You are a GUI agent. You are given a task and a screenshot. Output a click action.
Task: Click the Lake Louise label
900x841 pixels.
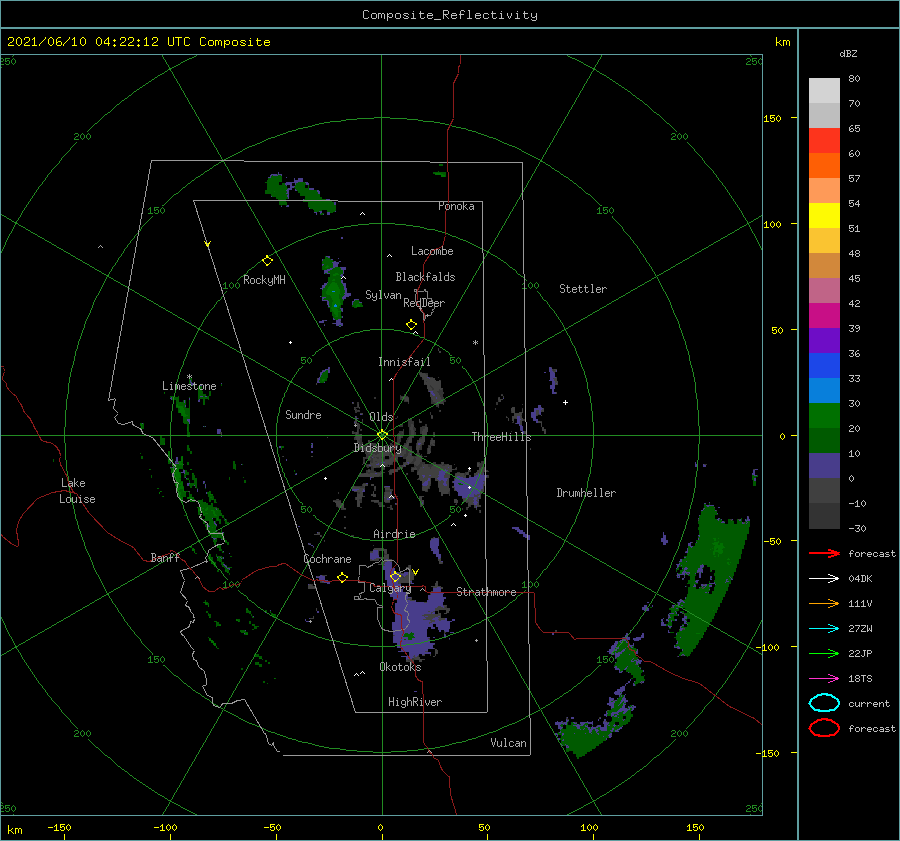point(77,491)
